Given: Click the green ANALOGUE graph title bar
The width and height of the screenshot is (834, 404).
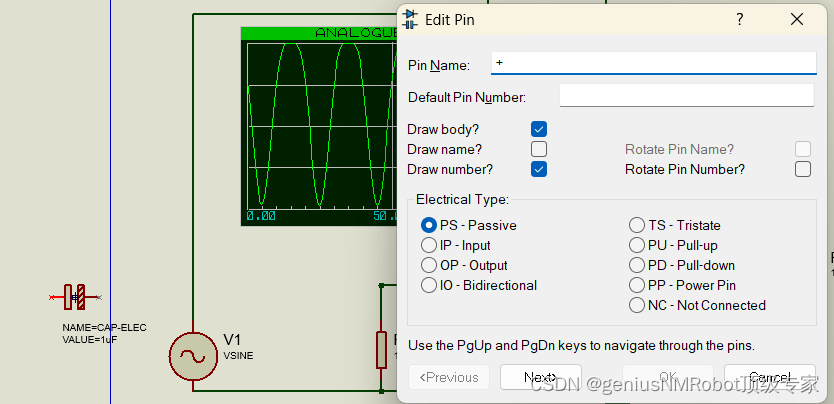Looking at the screenshot, I should pyautogui.click(x=319, y=33).
